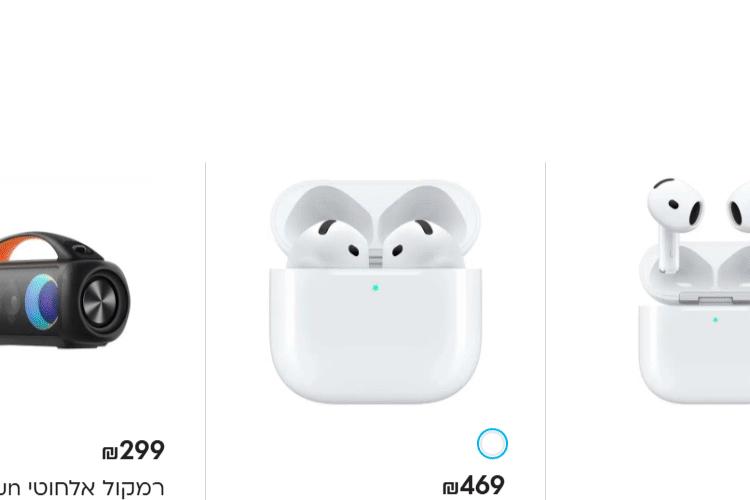The height and width of the screenshot is (500, 750).
Task: Click the round metallic woofer on speaker
Action: (x=99, y=302)
